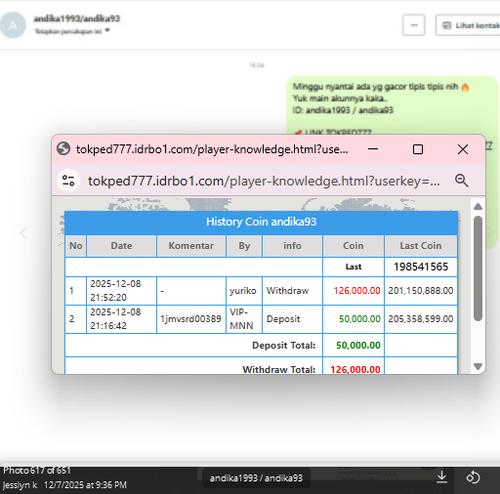Click the green chat message bubble
500x494 pixels.
392,105
